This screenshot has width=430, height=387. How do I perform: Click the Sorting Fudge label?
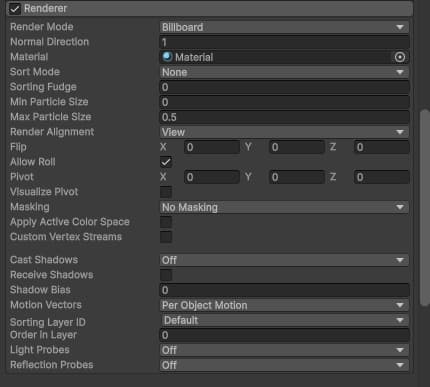(x=43, y=87)
